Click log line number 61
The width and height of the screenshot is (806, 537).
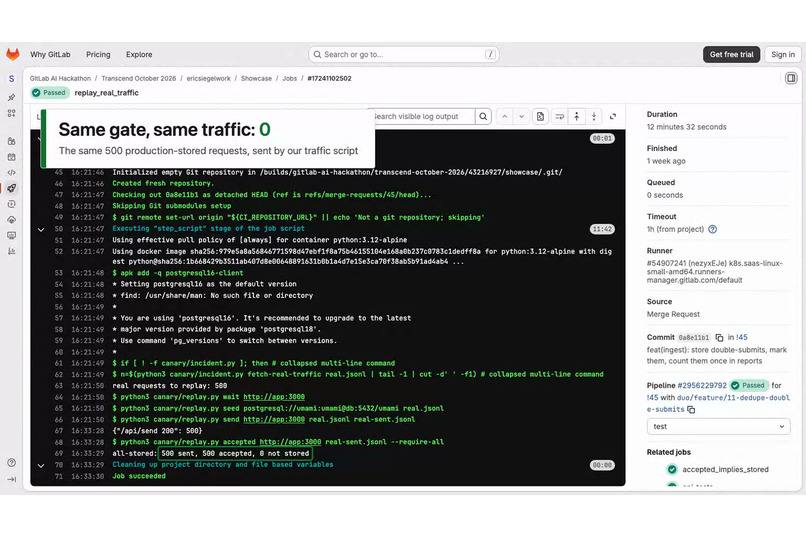[59, 363]
